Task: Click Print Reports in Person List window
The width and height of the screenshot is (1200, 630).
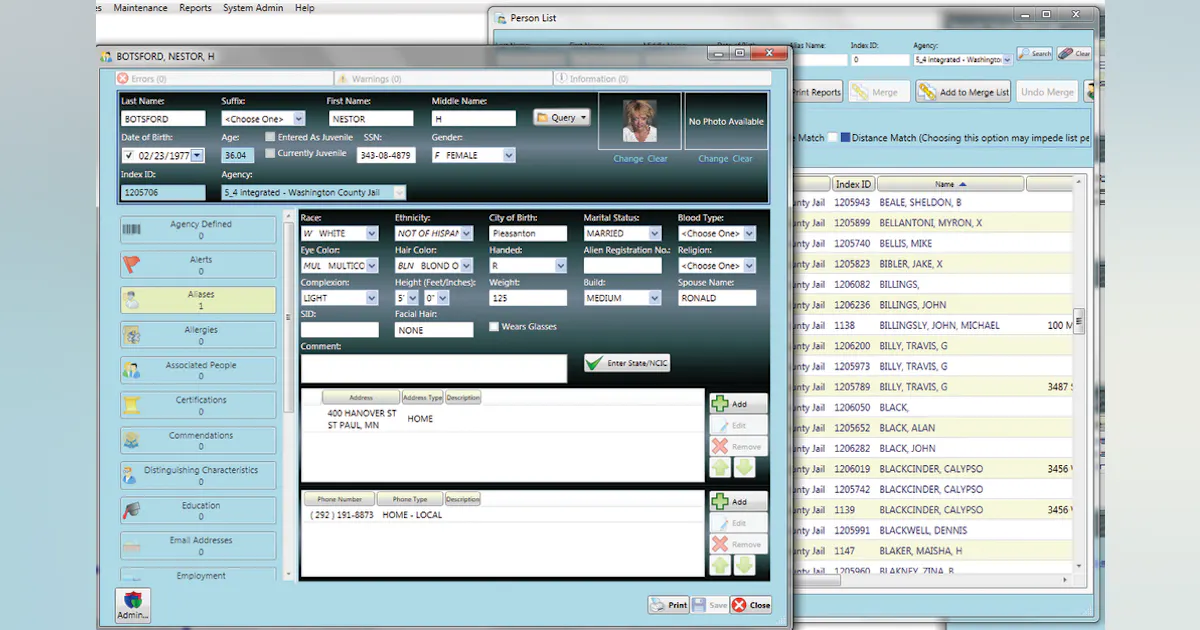Action: pyautogui.click(x=816, y=92)
